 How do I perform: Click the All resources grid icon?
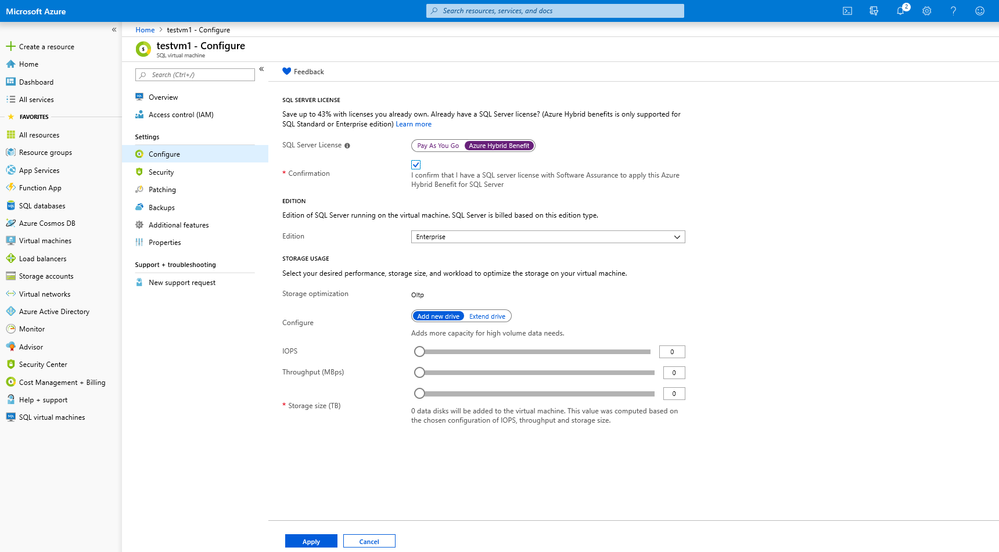(10, 135)
